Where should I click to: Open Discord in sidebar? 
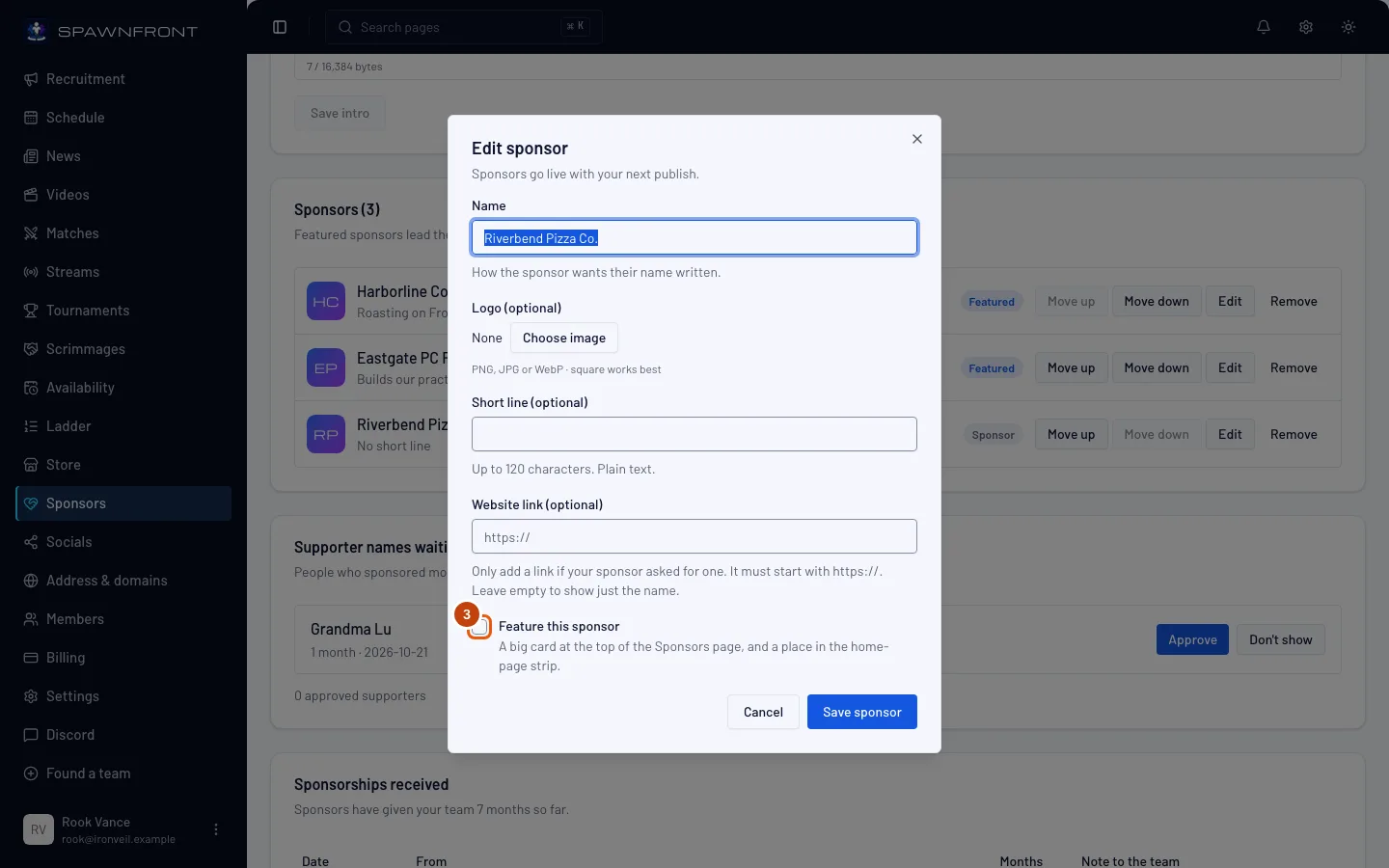(x=123, y=735)
